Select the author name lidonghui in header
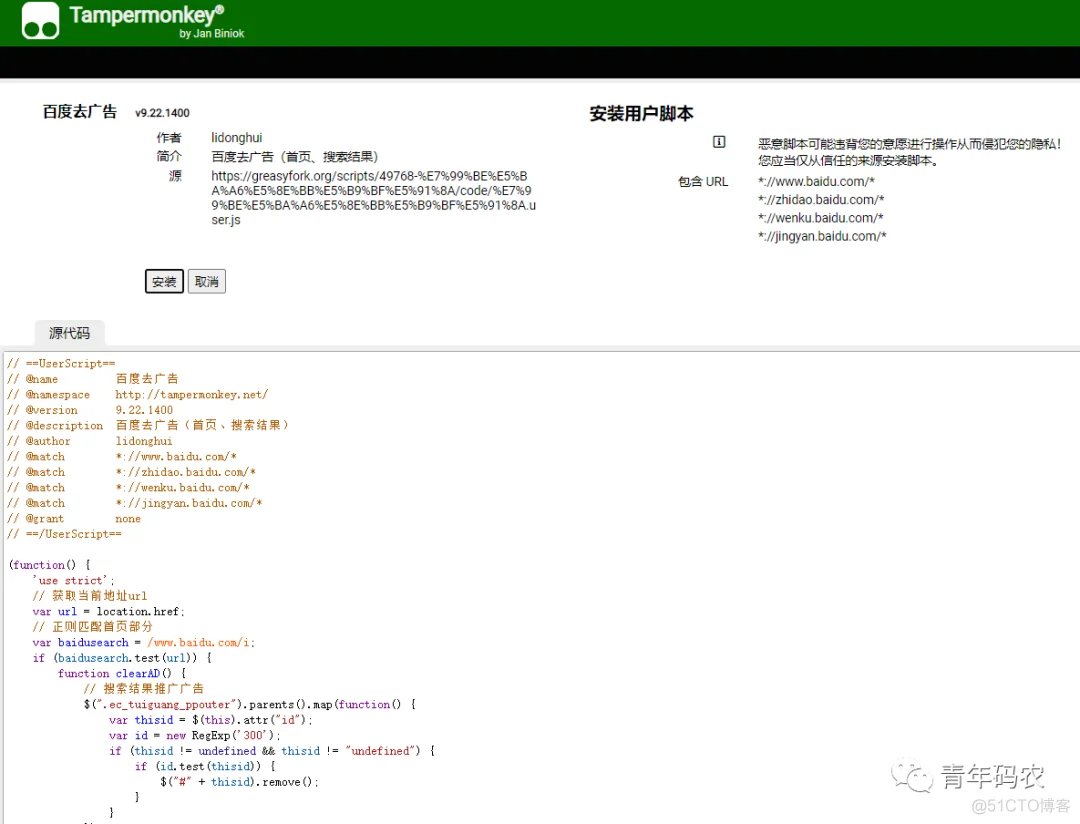The width and height of the screenshot is (1080, 824). tap(237, 138)
